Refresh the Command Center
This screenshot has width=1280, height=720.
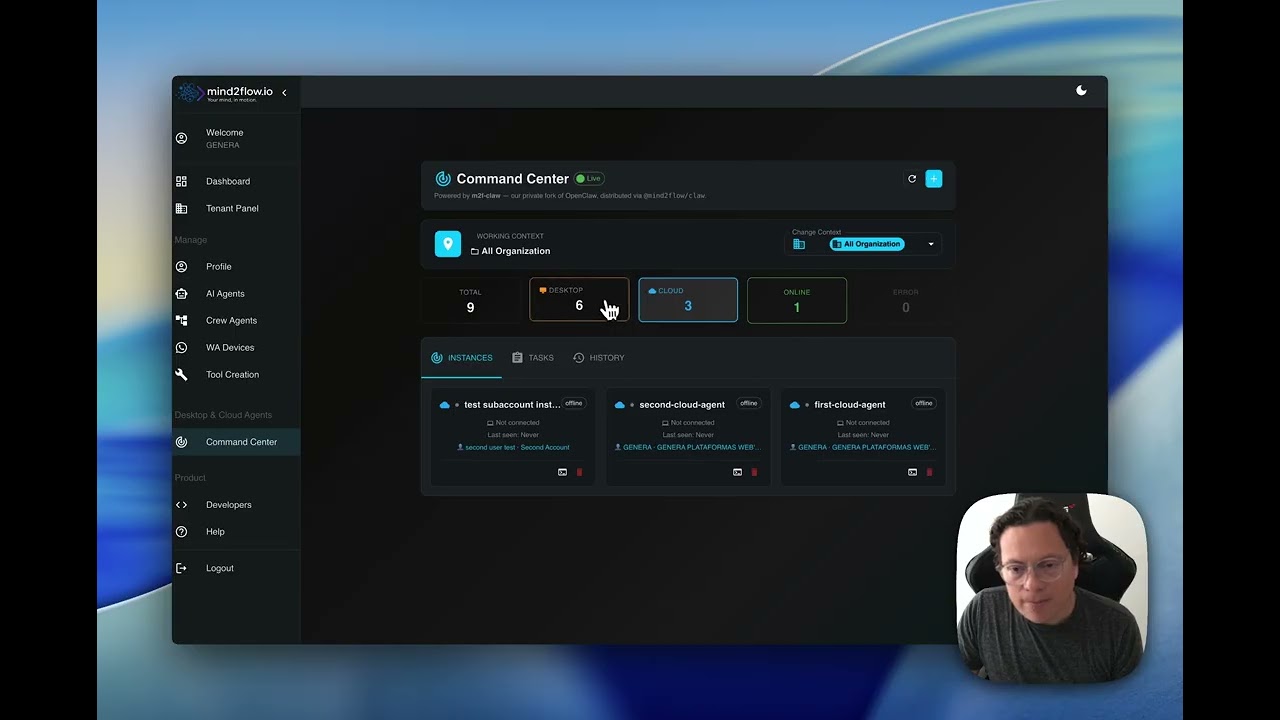click(x=912, y=179)
